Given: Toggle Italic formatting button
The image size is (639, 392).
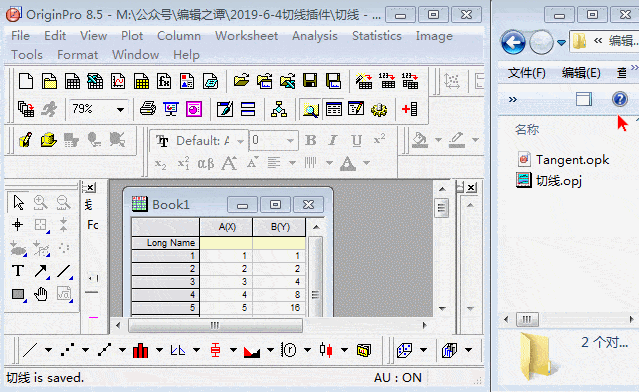Looking at the screenshot, I should [333, 141].
